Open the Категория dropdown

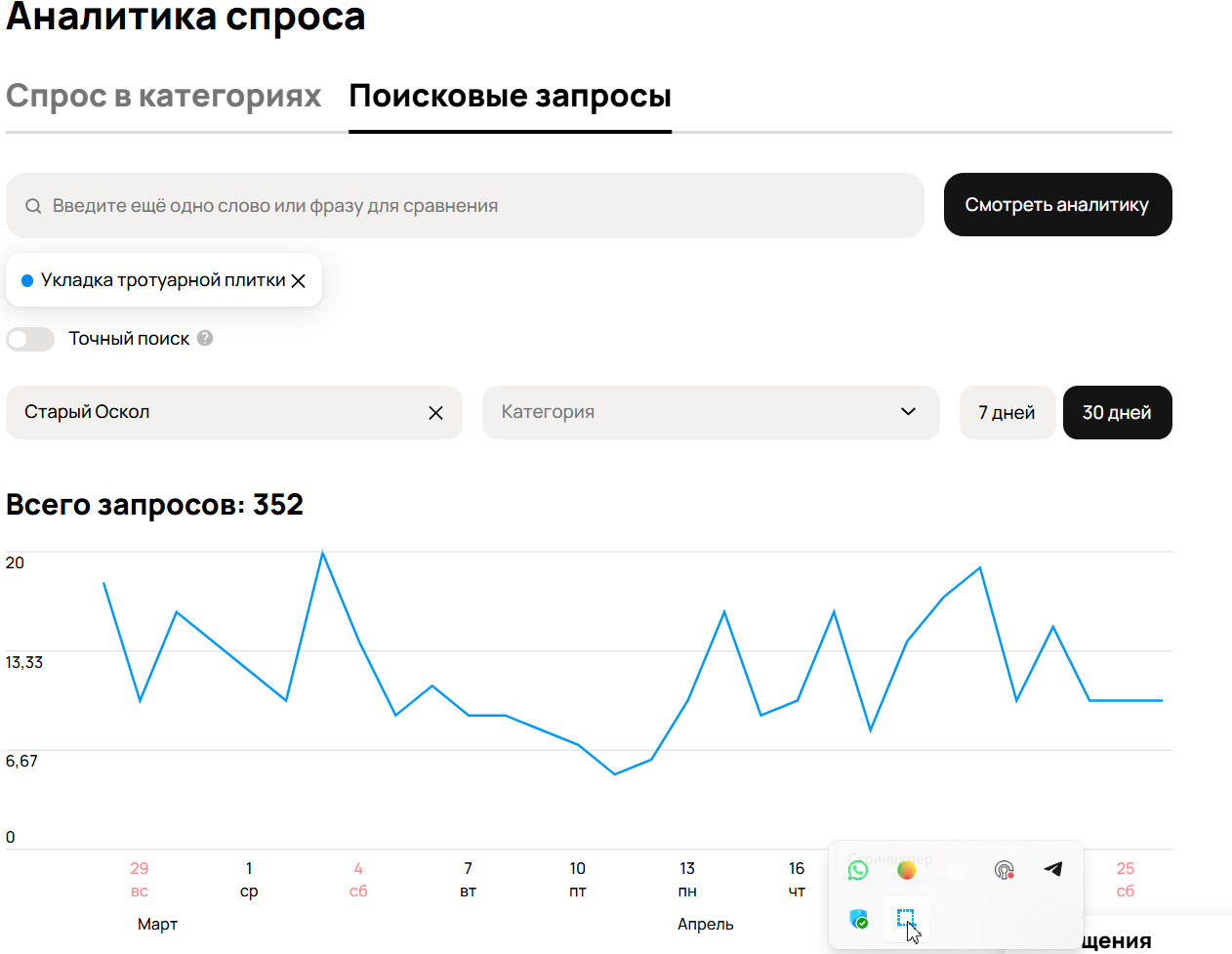693,412
